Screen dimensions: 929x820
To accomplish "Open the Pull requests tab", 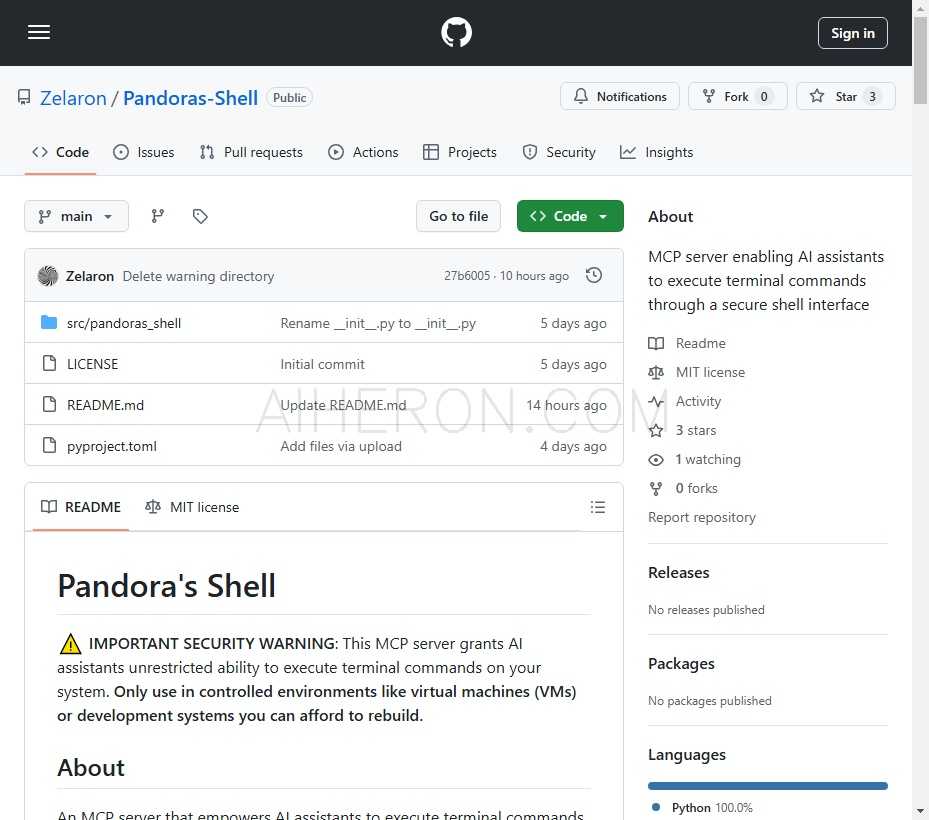I will (x=251, y=152).
